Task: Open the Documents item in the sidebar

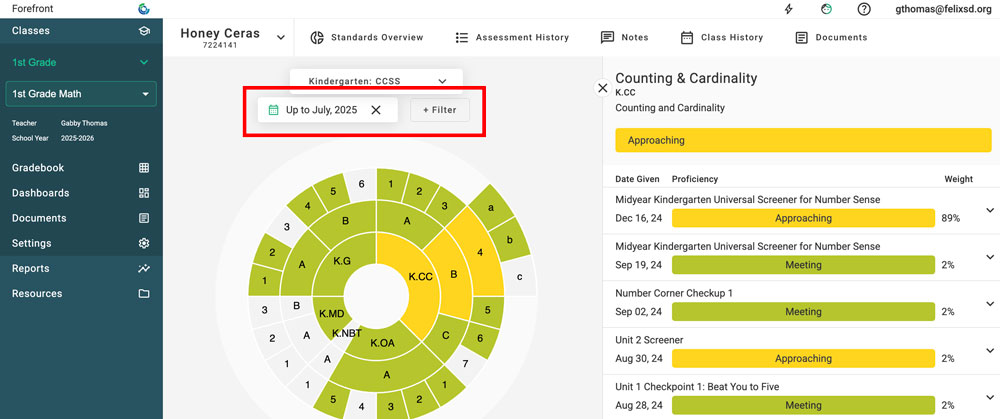Action: point(39,218)
